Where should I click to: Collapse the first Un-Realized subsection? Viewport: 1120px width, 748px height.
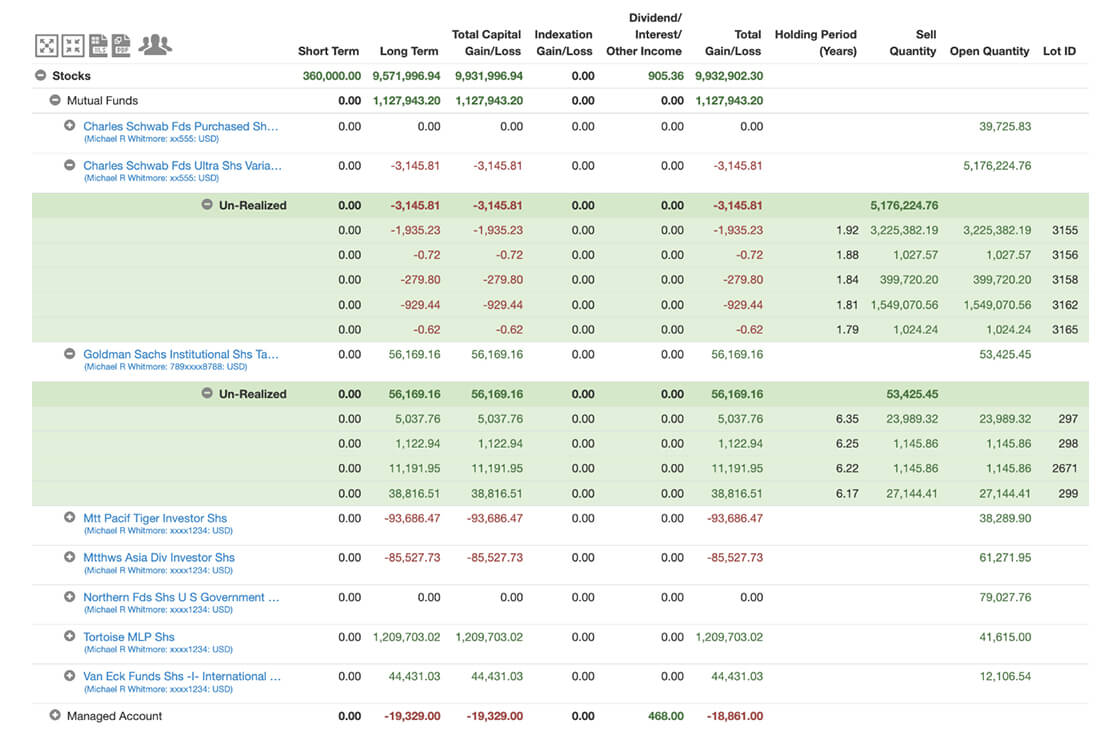(x=207, y=205)
